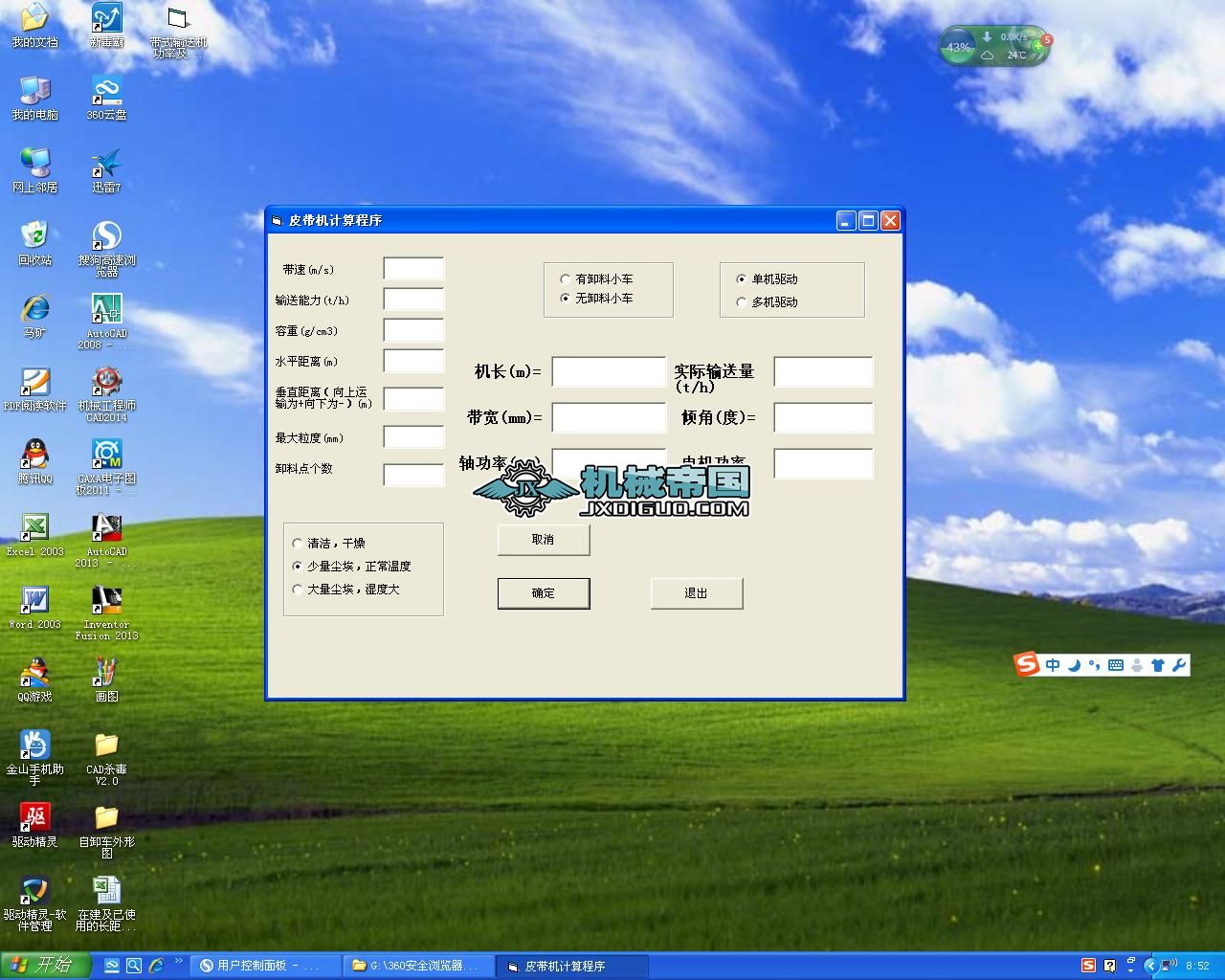Select the 腾讯QQ desktop icon

point(34,462)
